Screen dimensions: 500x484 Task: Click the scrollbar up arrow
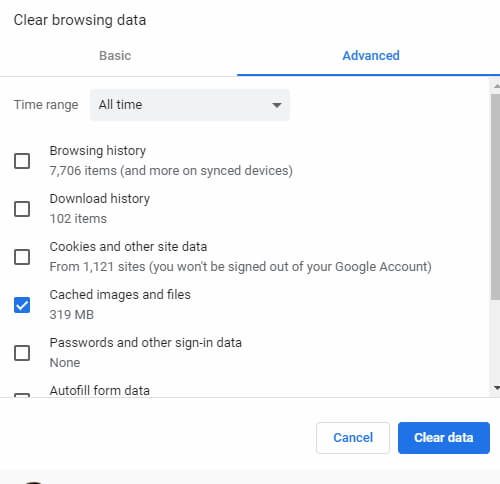coord(496,86)
